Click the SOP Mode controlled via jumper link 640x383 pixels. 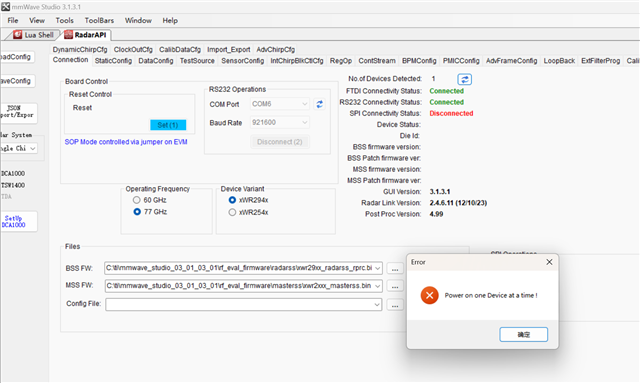[126, 142]
